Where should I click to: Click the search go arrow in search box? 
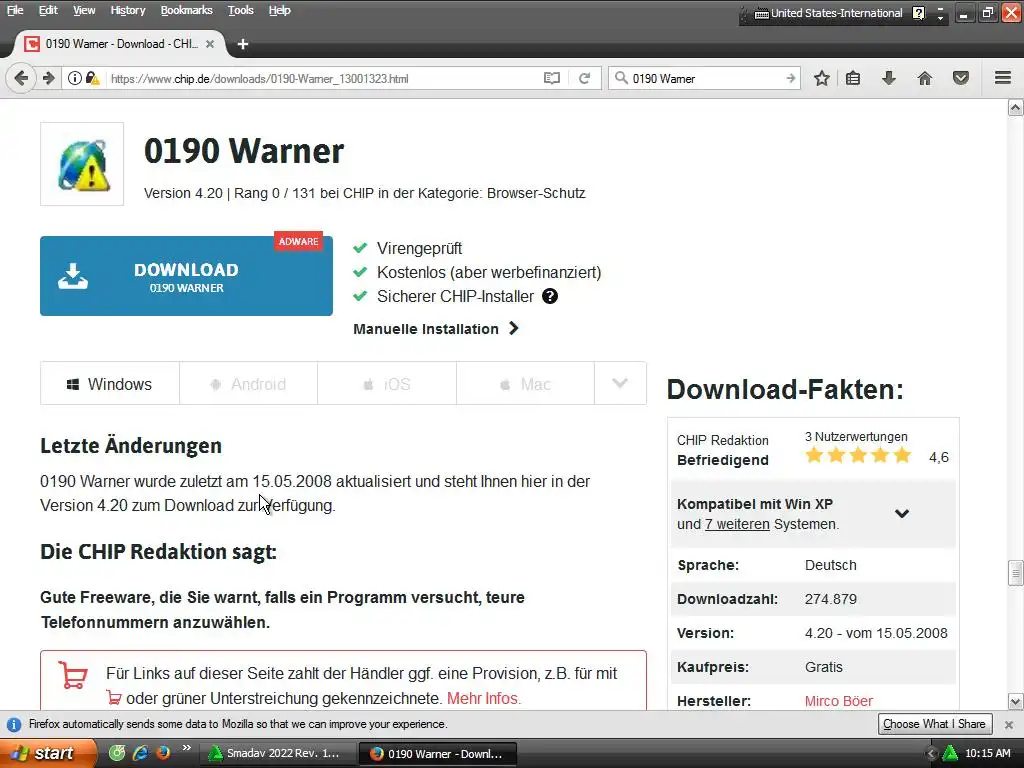(791, 78)
